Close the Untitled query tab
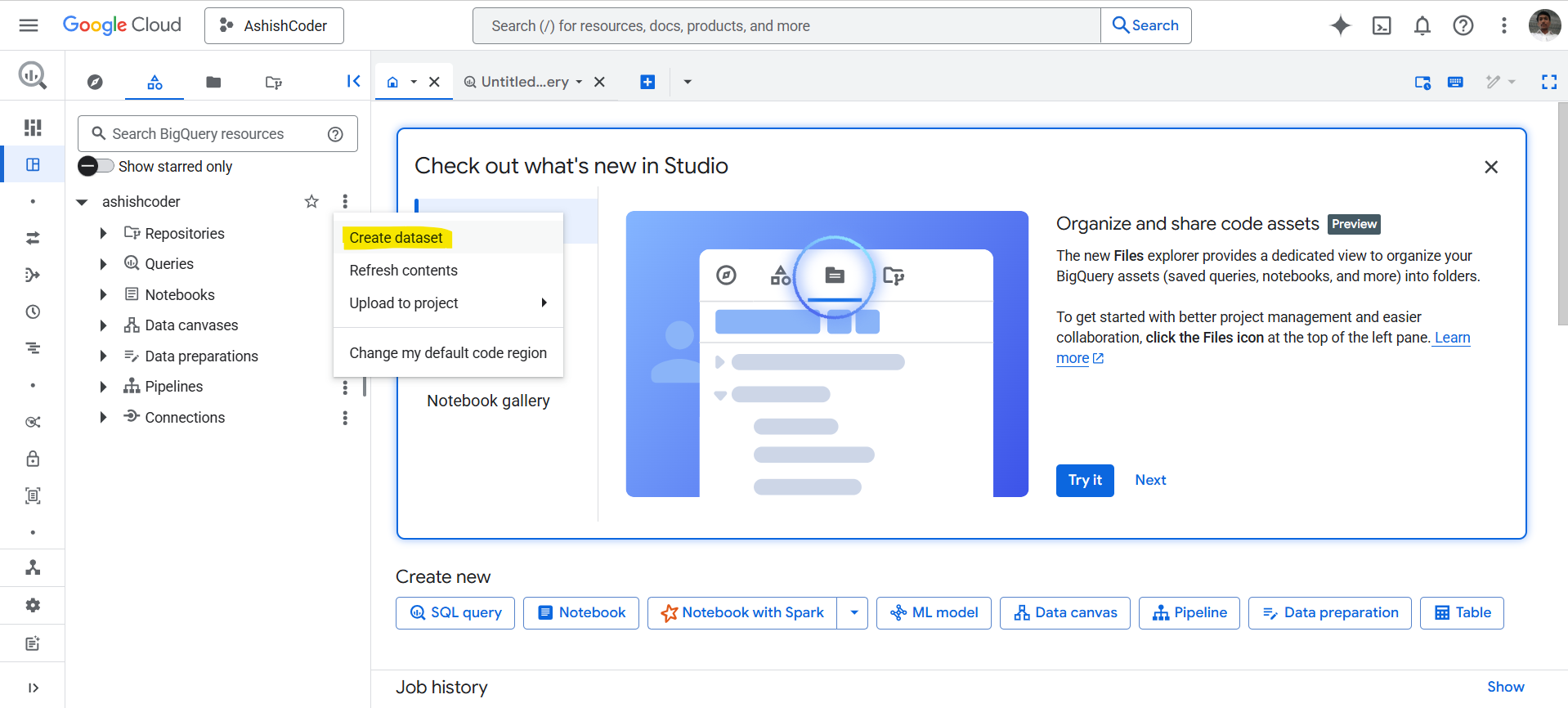Viewport: 1568px width, 708px height. pos(599,82)
